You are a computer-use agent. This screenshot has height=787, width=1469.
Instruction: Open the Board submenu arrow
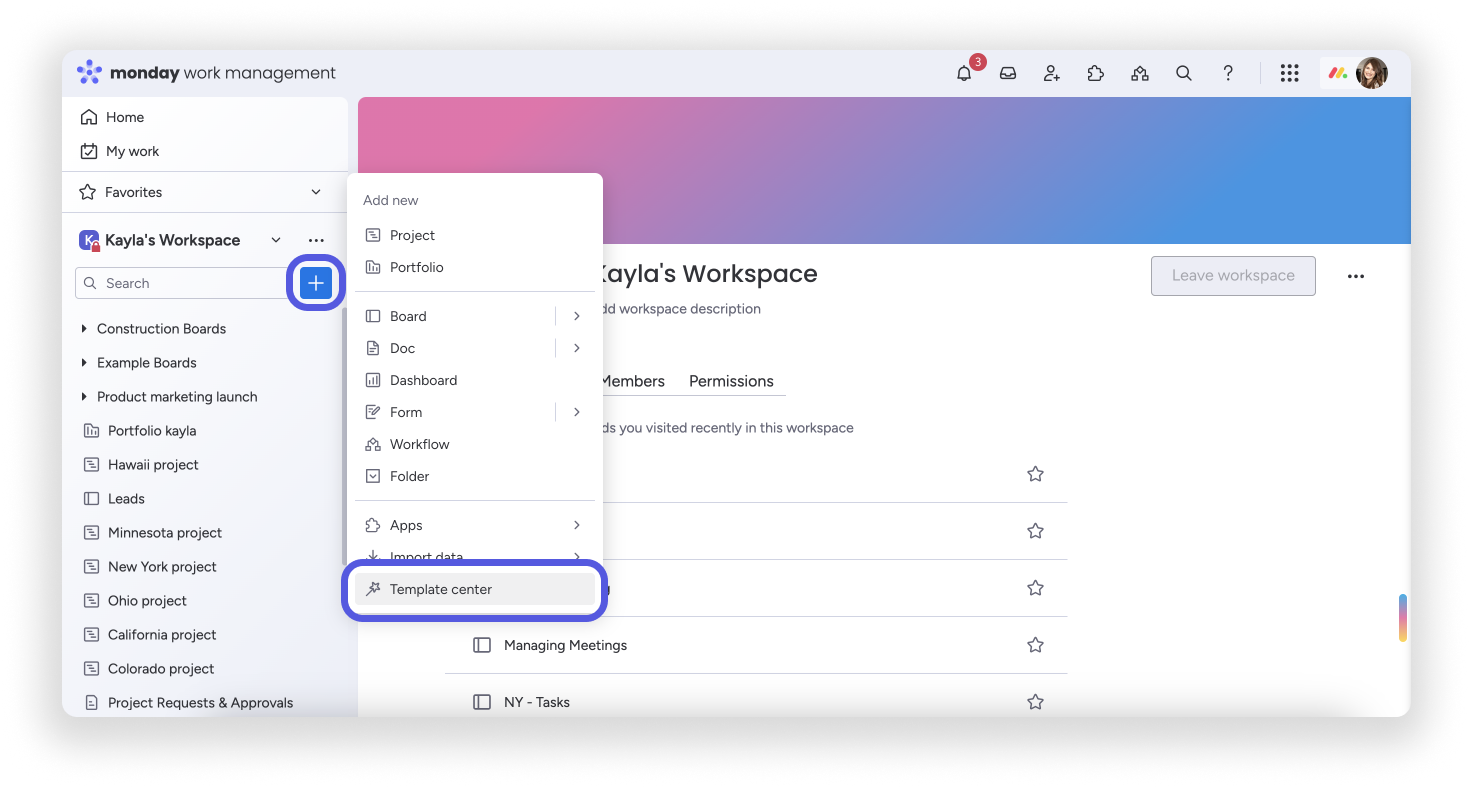(x=577, y=316)
